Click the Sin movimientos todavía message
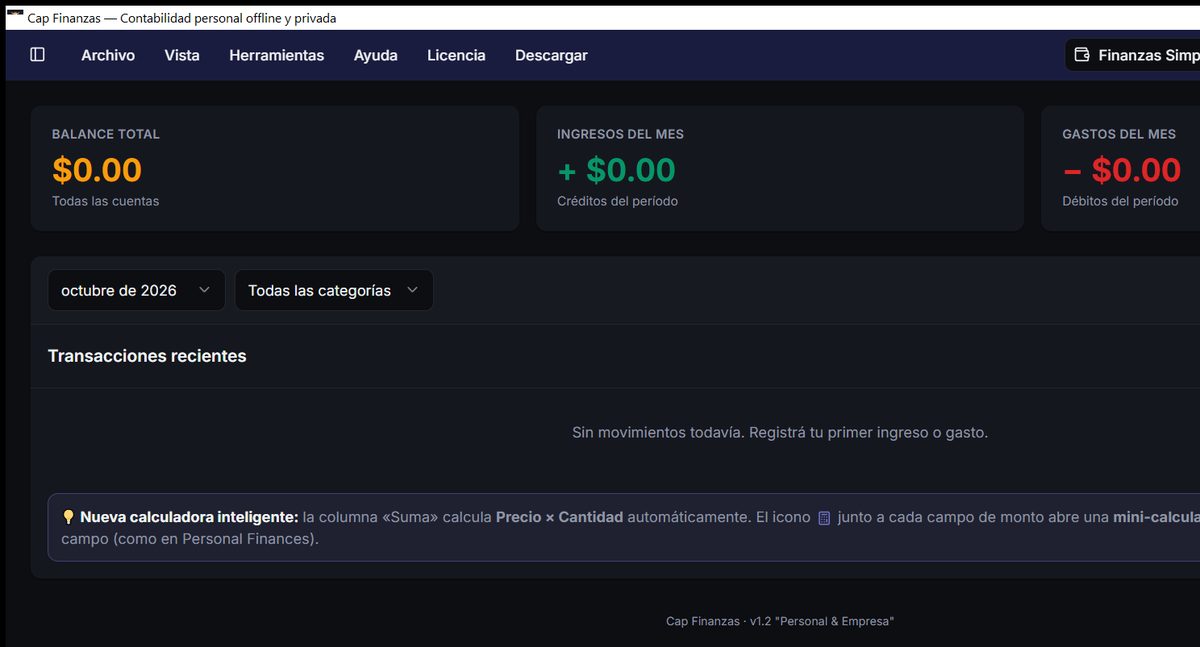The height and width of the screenshot is (647, 1200). click(779, 433)
